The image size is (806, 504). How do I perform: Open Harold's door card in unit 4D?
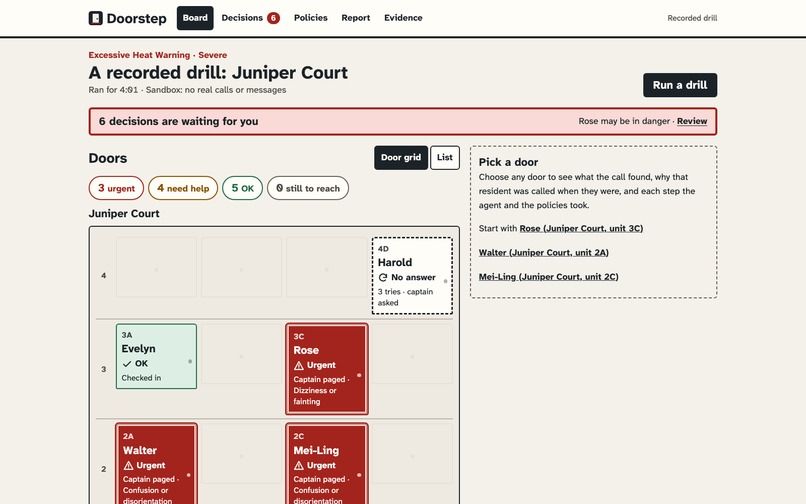pyautogui.click(x=412, y=276)
